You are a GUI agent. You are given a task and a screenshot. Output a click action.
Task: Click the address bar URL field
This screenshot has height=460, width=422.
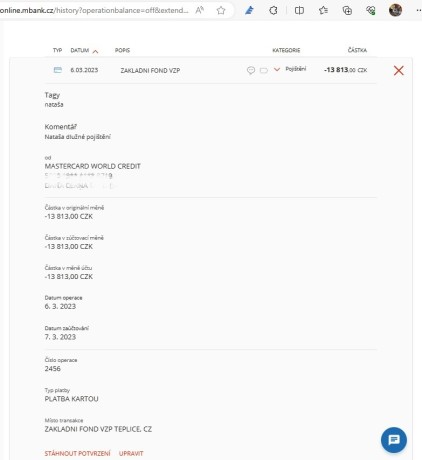pos(94,10)
